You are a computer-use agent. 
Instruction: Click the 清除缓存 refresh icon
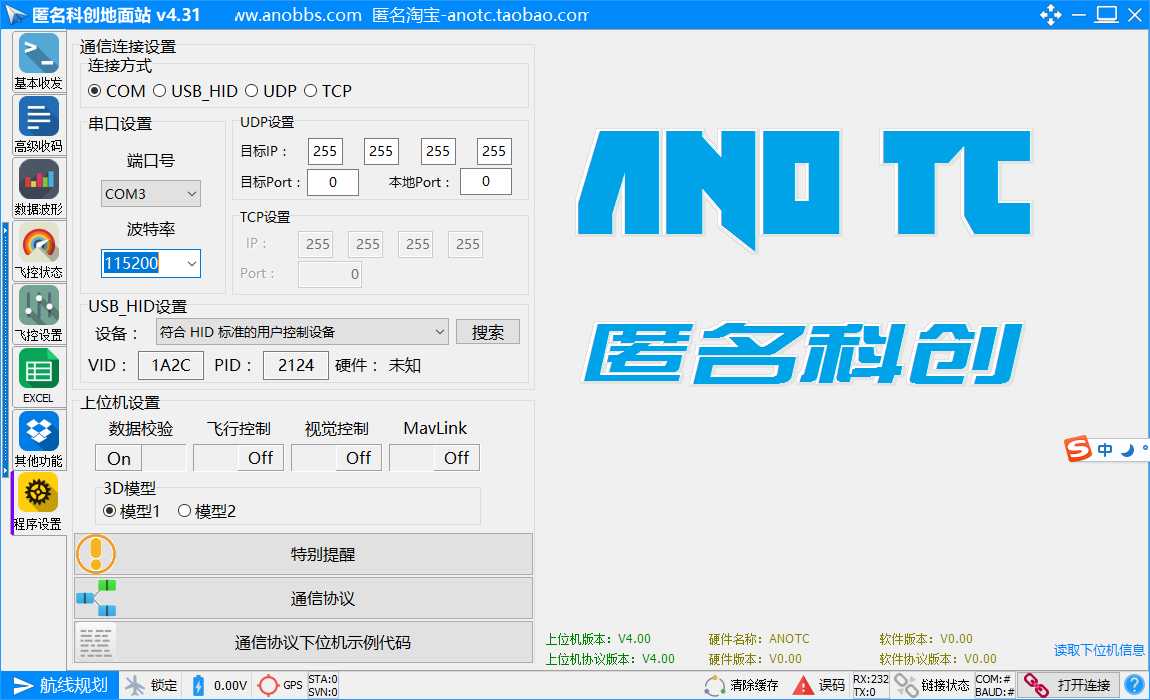(x=715, y=685)
